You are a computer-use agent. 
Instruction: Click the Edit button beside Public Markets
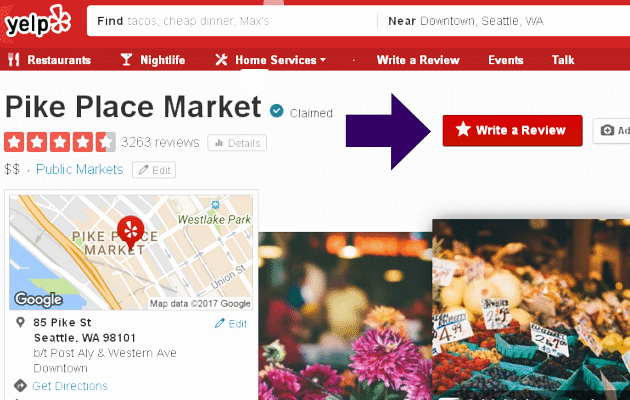click(x=155, y=170)
